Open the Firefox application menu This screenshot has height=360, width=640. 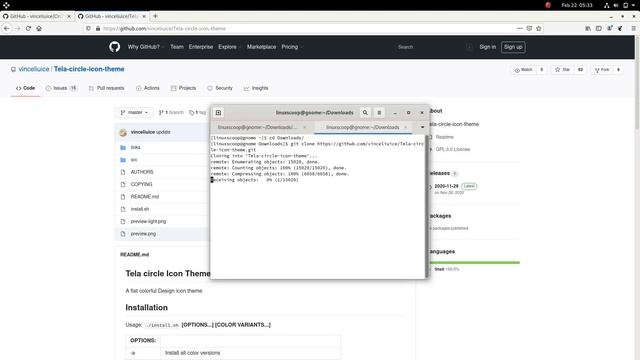tap(633, 28)
